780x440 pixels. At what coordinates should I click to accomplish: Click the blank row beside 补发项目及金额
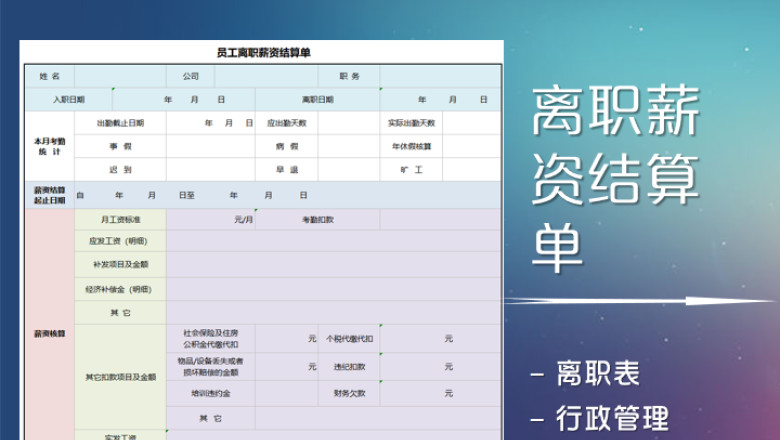coord(334,264)
